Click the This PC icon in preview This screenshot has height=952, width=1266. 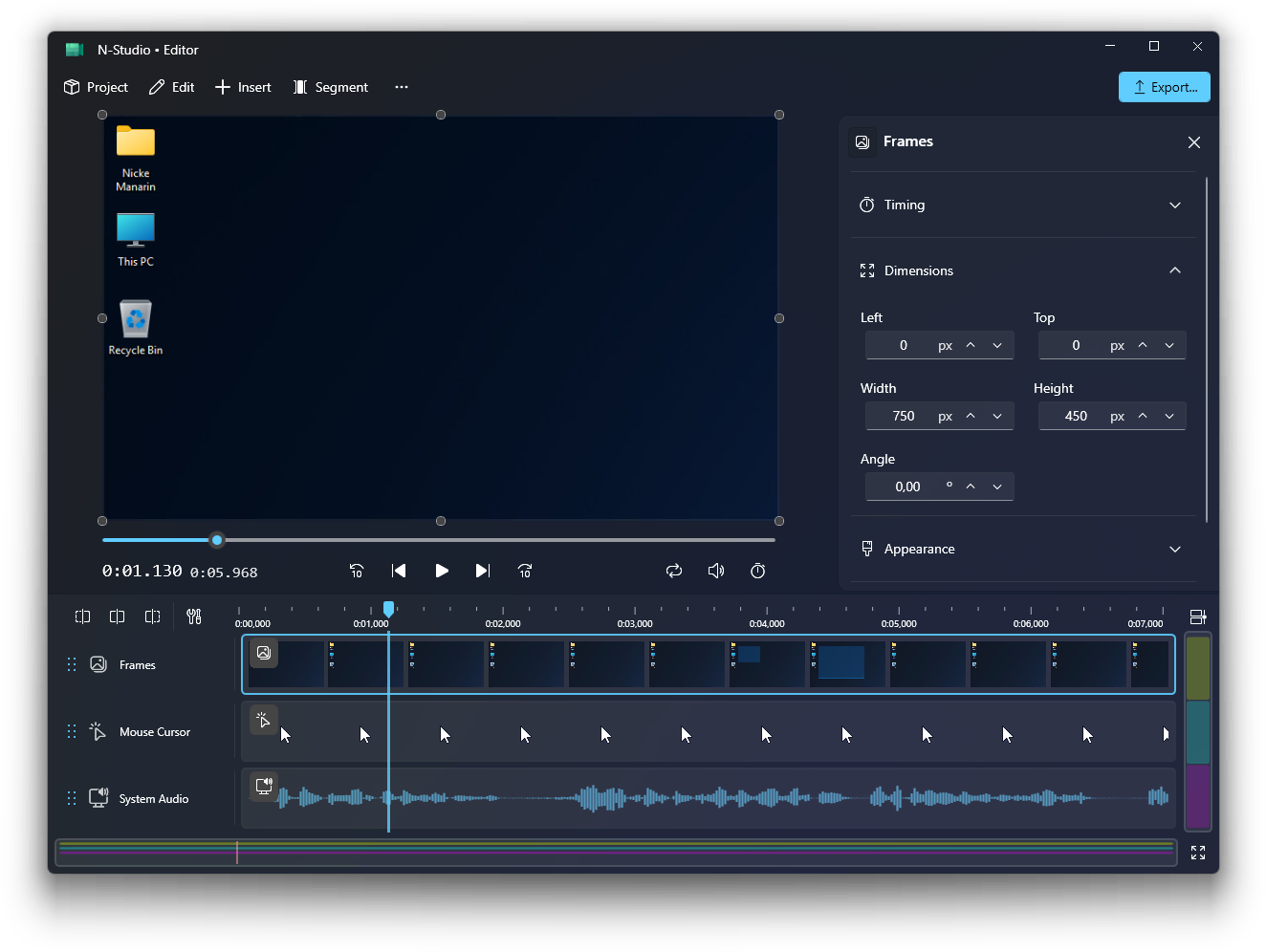click(x=136, y=239)
